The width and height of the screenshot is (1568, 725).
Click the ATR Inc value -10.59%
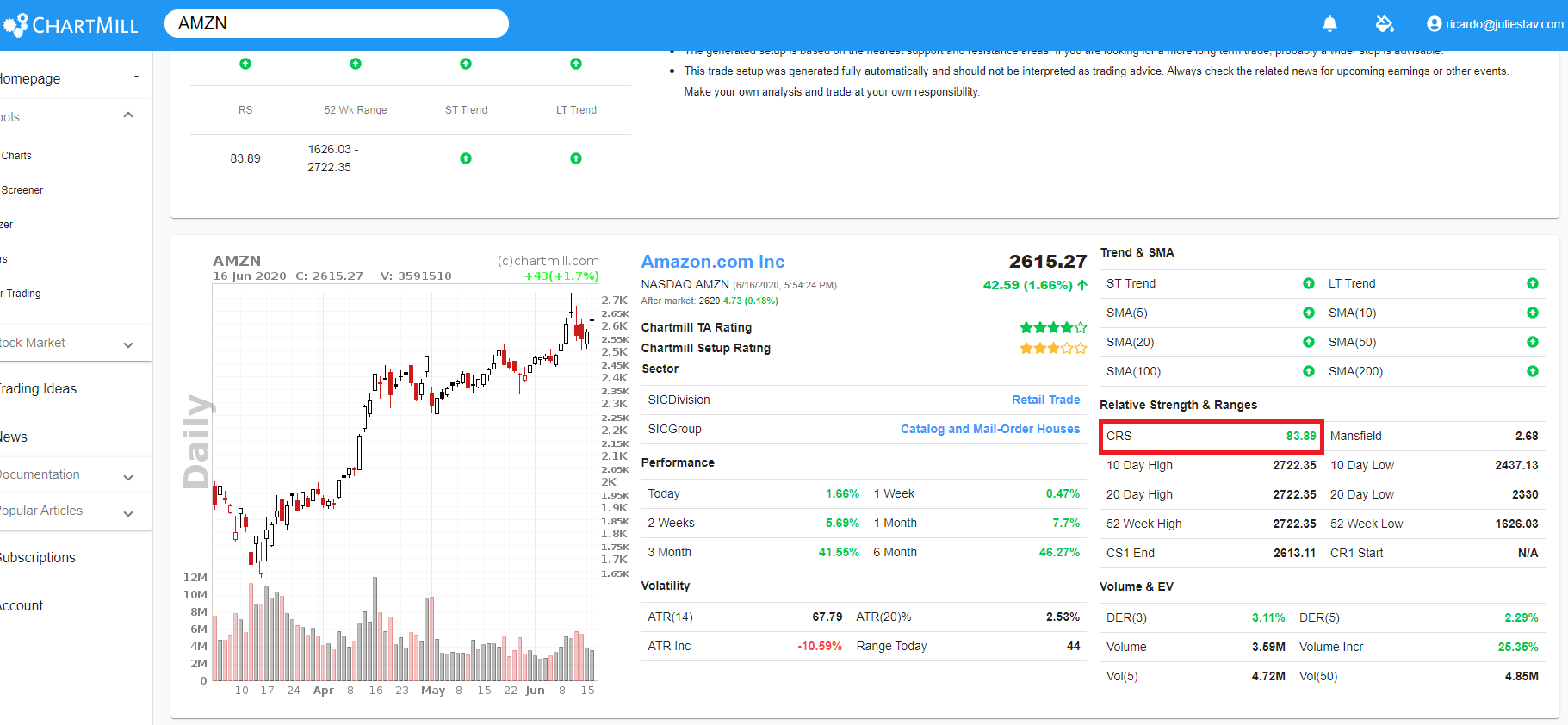[820, 646]
